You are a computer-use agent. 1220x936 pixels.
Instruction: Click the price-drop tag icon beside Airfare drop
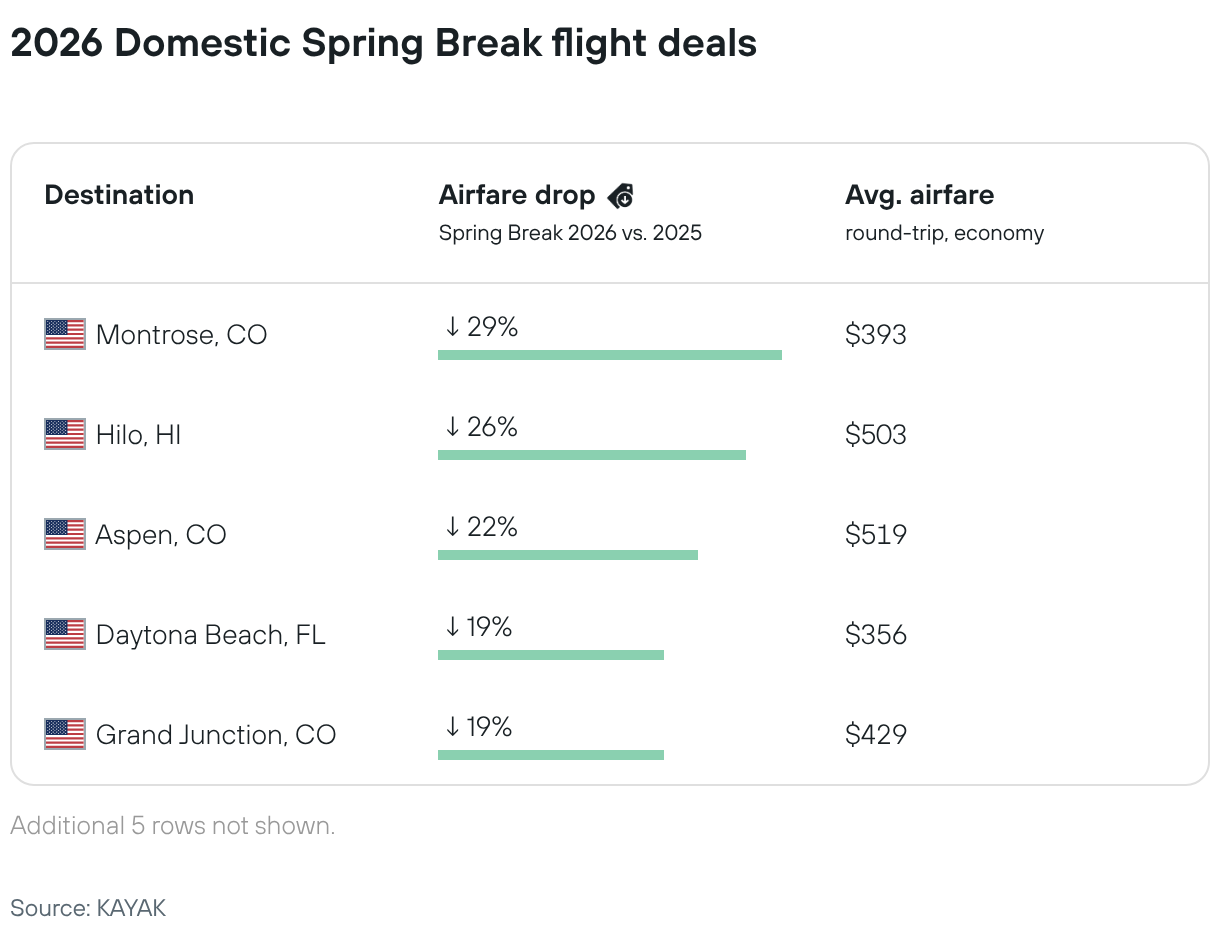pos(620,196)
